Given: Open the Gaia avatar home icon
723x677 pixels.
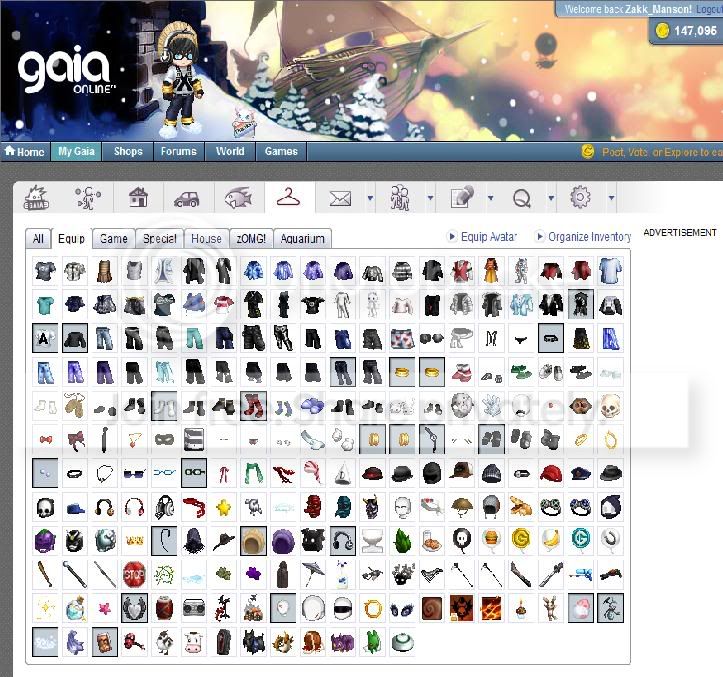Looking at the screenshot, I should pos(36,198).
